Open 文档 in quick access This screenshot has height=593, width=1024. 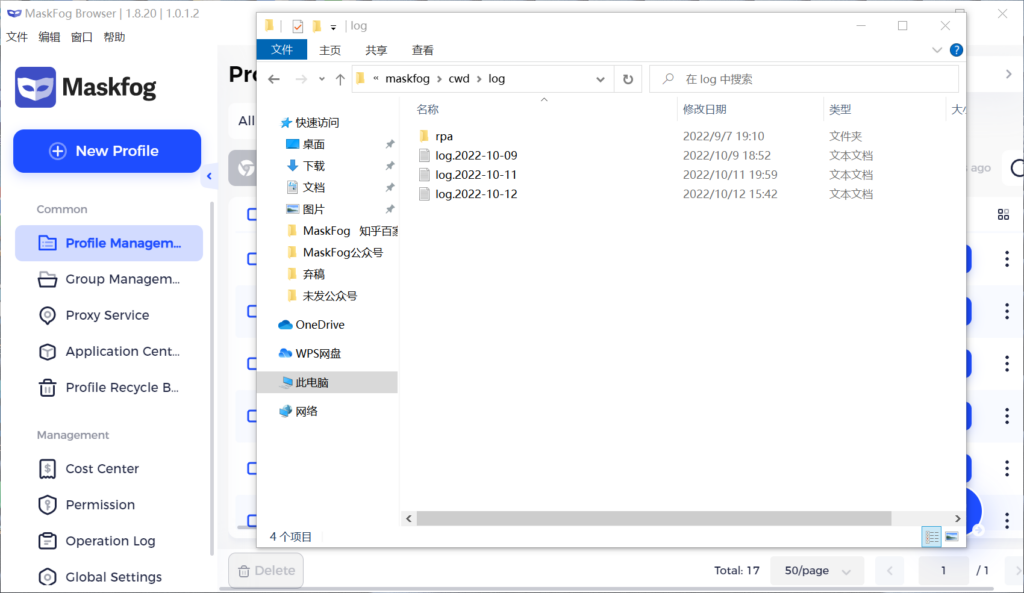(x=313, y=187)
